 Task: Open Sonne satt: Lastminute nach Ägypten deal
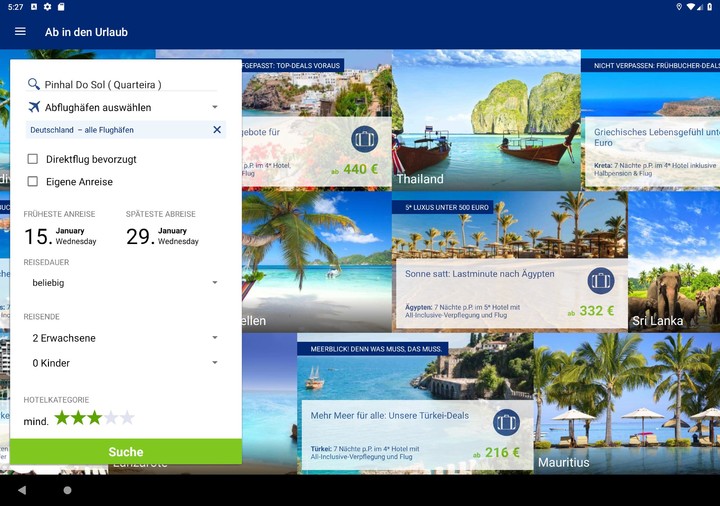coord(511,294)
